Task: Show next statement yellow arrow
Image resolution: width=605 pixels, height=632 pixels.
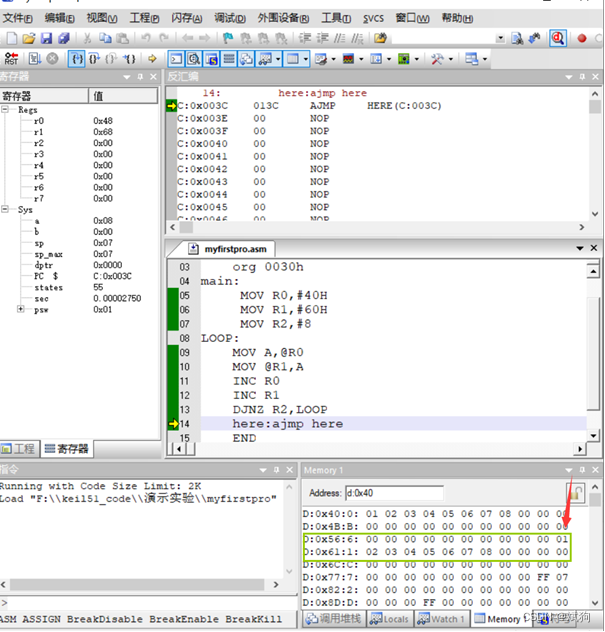Action: pos(152,59)
